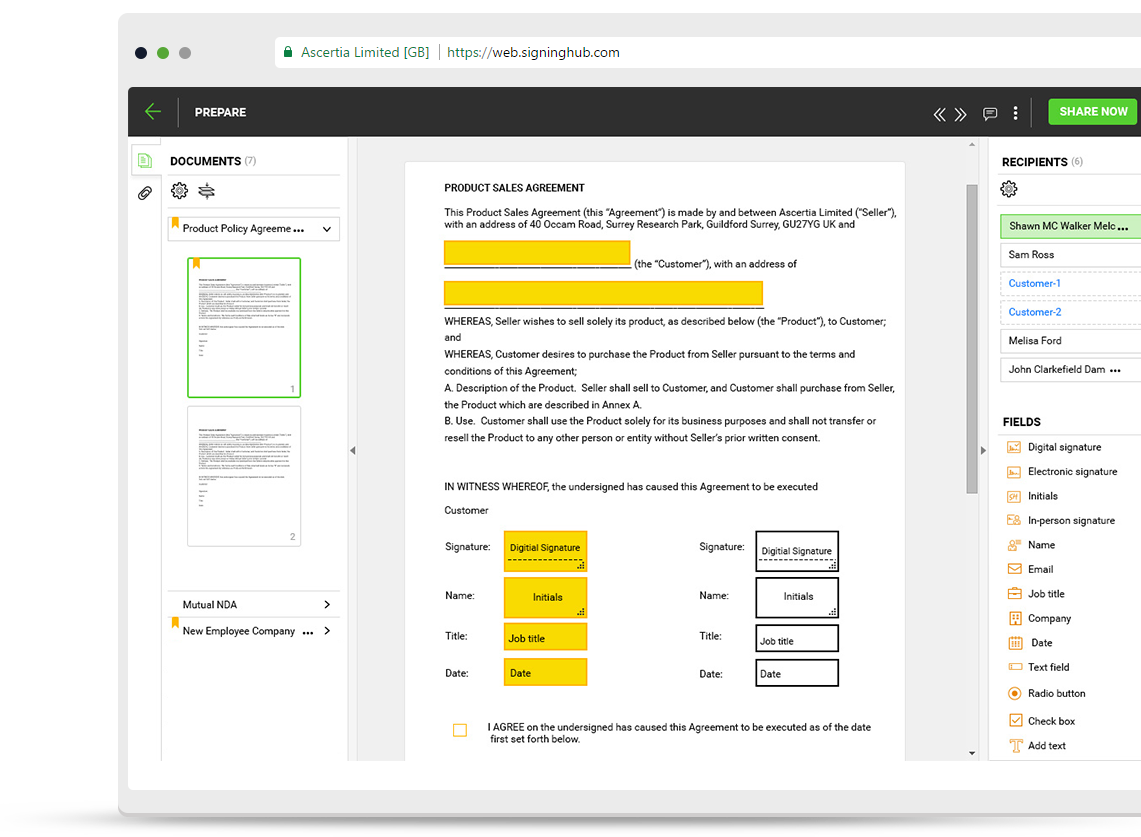1141x837 pixels.
Task: Open the three-dot more options menu
Action: (1015, 113)
